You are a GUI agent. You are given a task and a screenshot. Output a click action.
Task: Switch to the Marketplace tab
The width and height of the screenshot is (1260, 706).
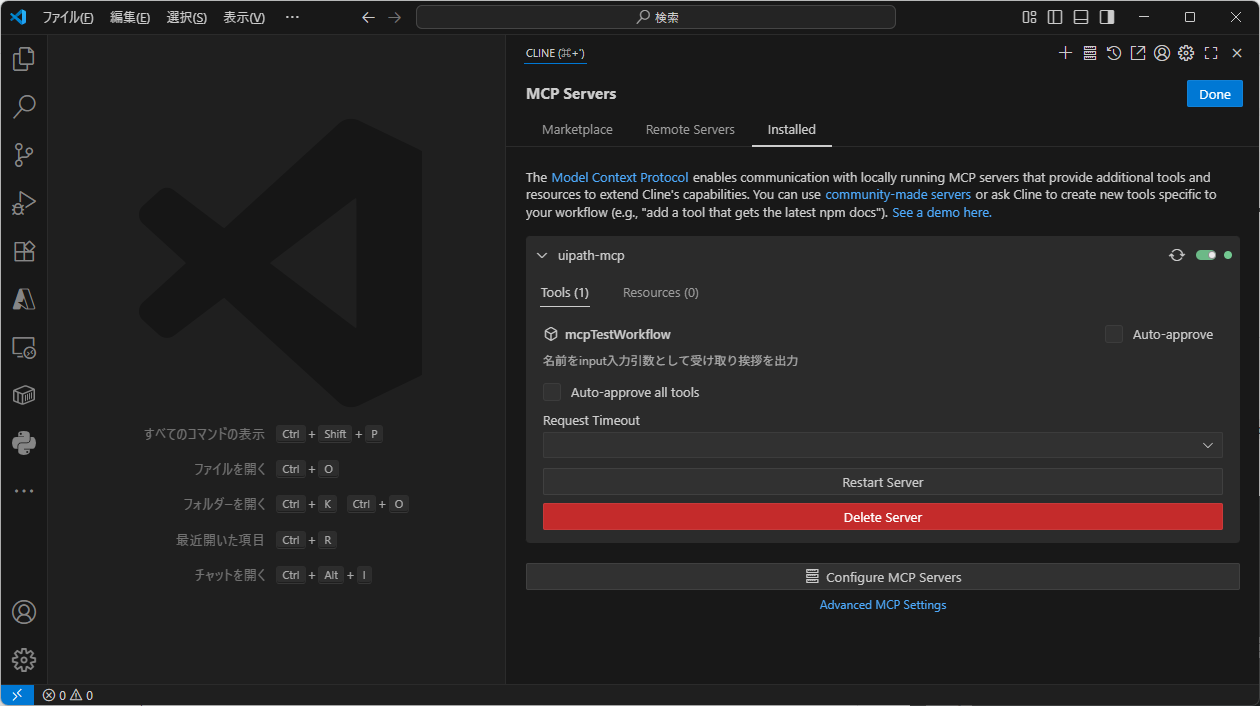pyautogui.click(x=577, y=130)
